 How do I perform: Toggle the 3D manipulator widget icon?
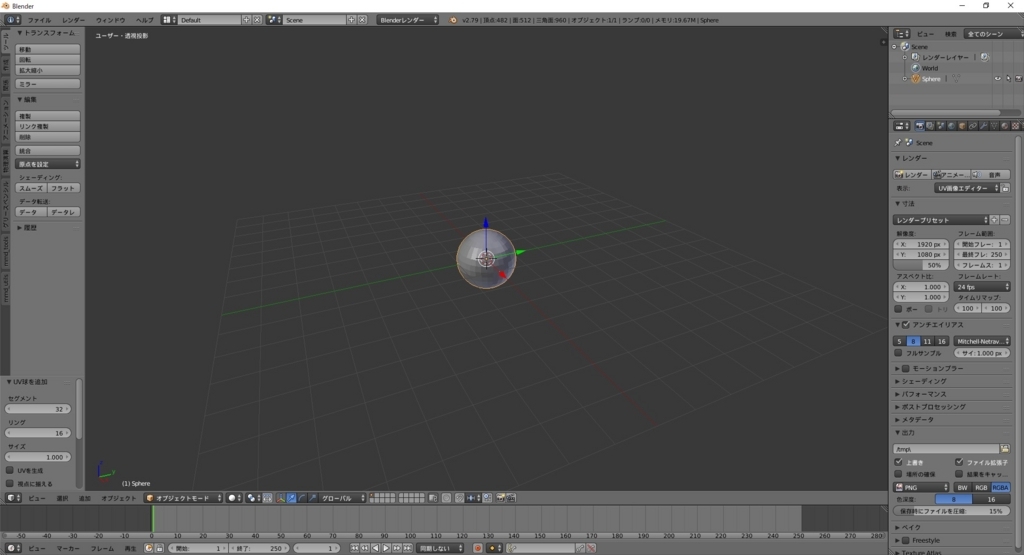(281, 498)
